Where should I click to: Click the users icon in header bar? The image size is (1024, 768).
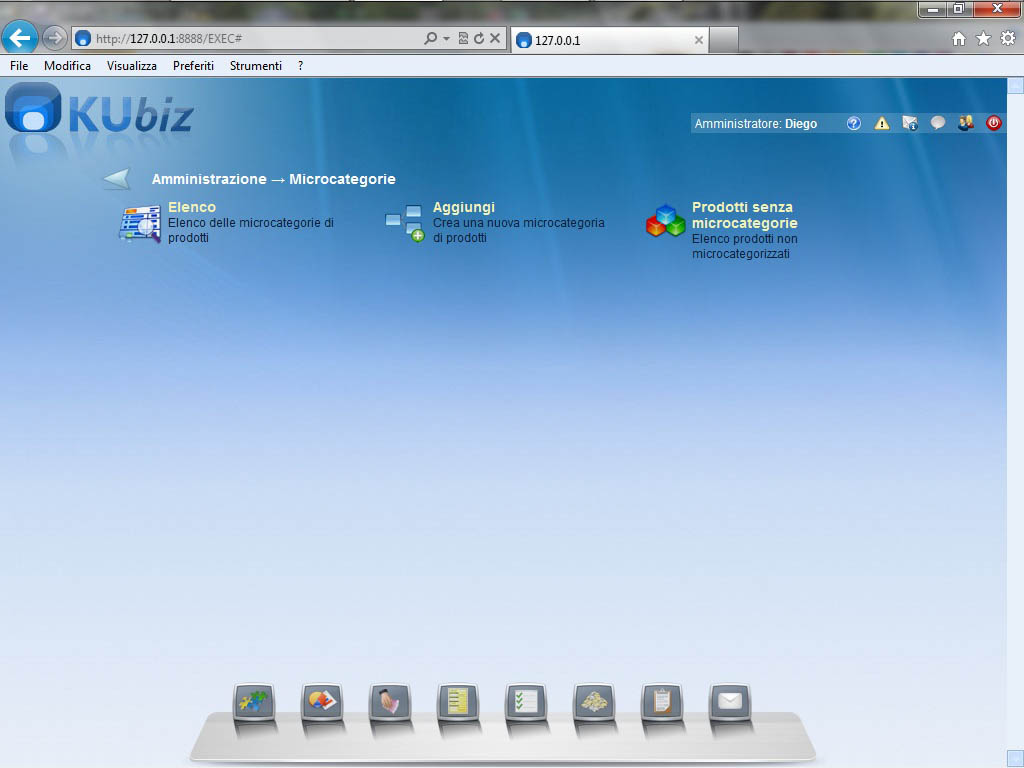[965, 123]
